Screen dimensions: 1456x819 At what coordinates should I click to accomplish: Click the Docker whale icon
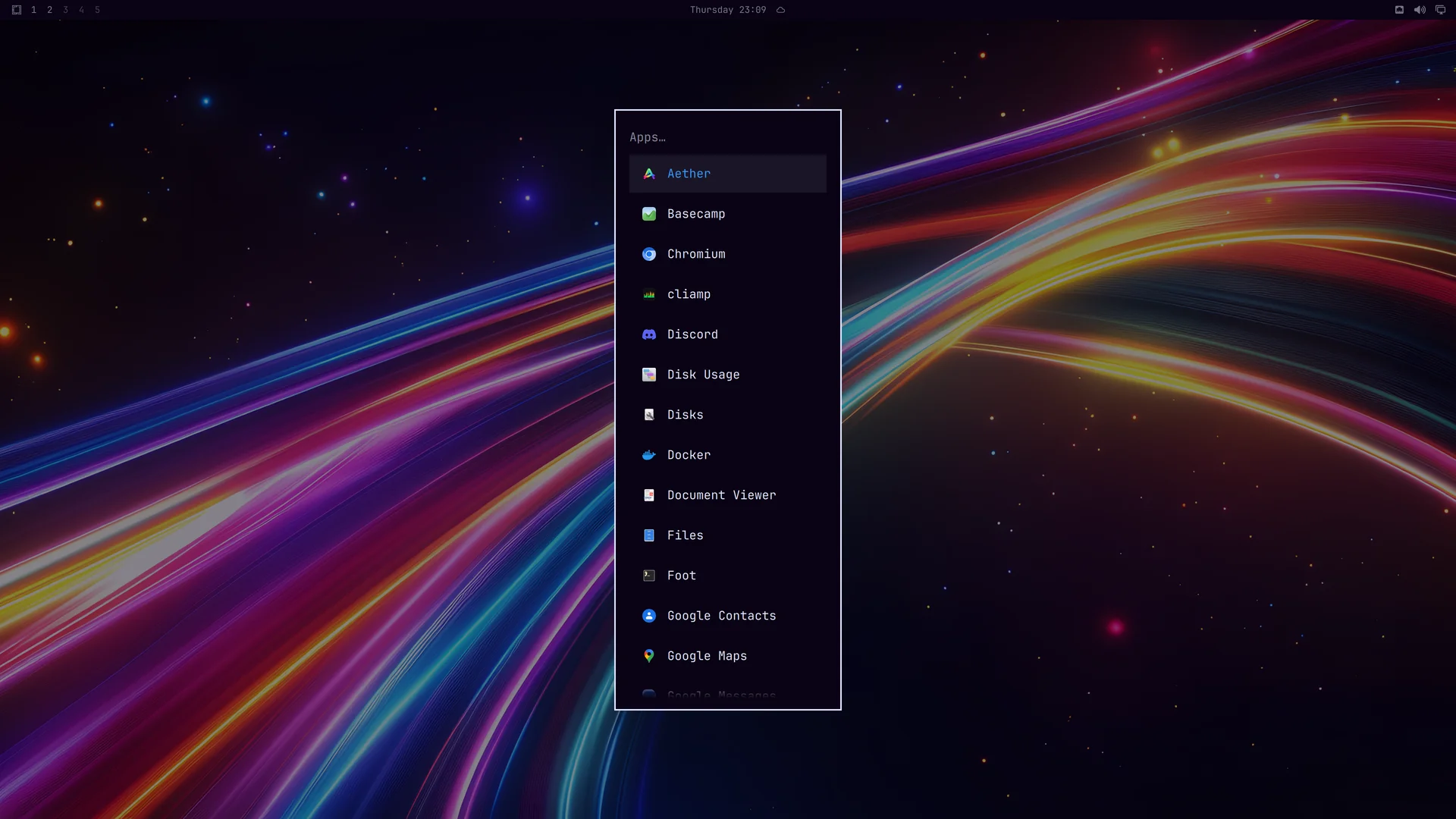649,455
